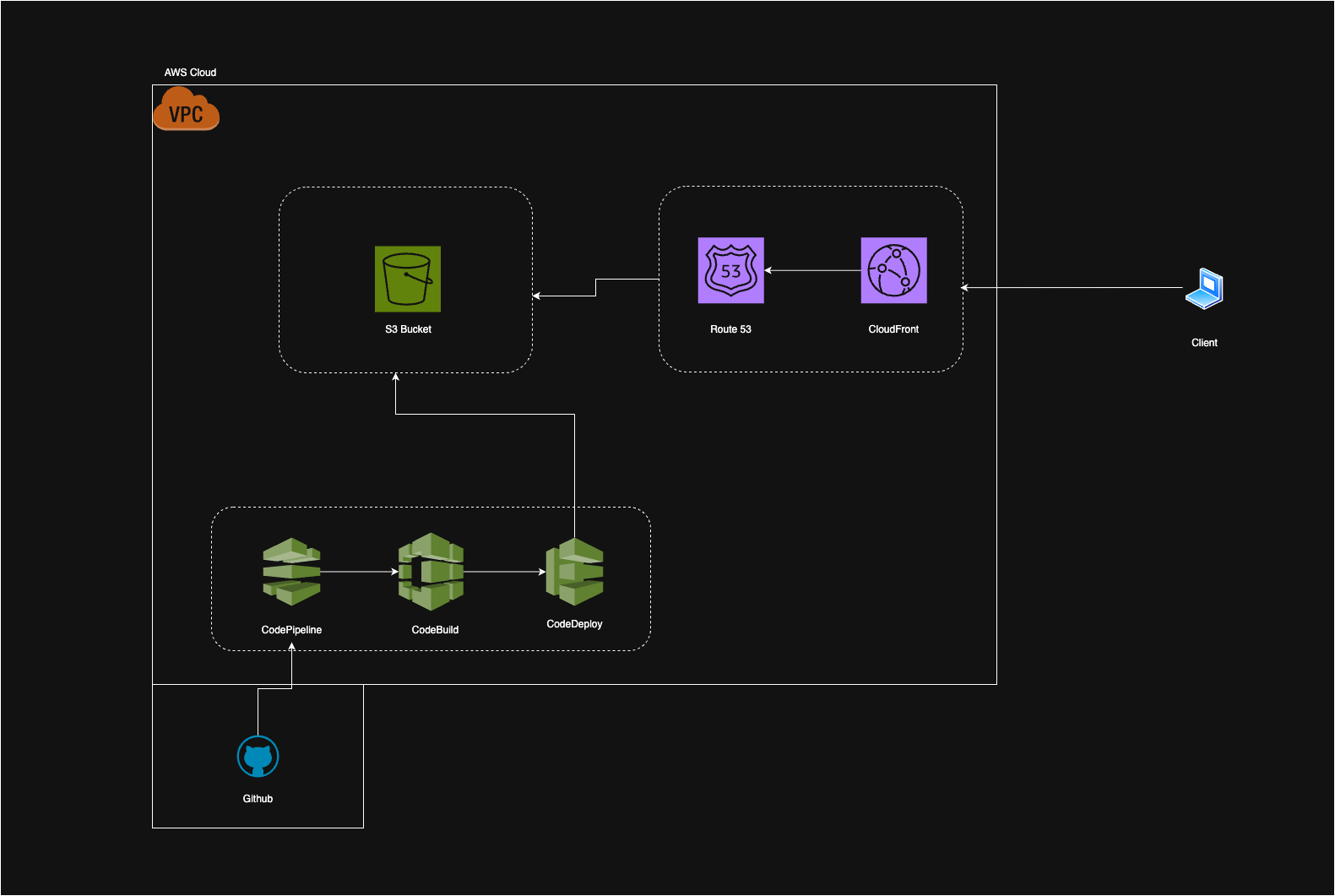Select the CodePipeline icon

[291, 572]
